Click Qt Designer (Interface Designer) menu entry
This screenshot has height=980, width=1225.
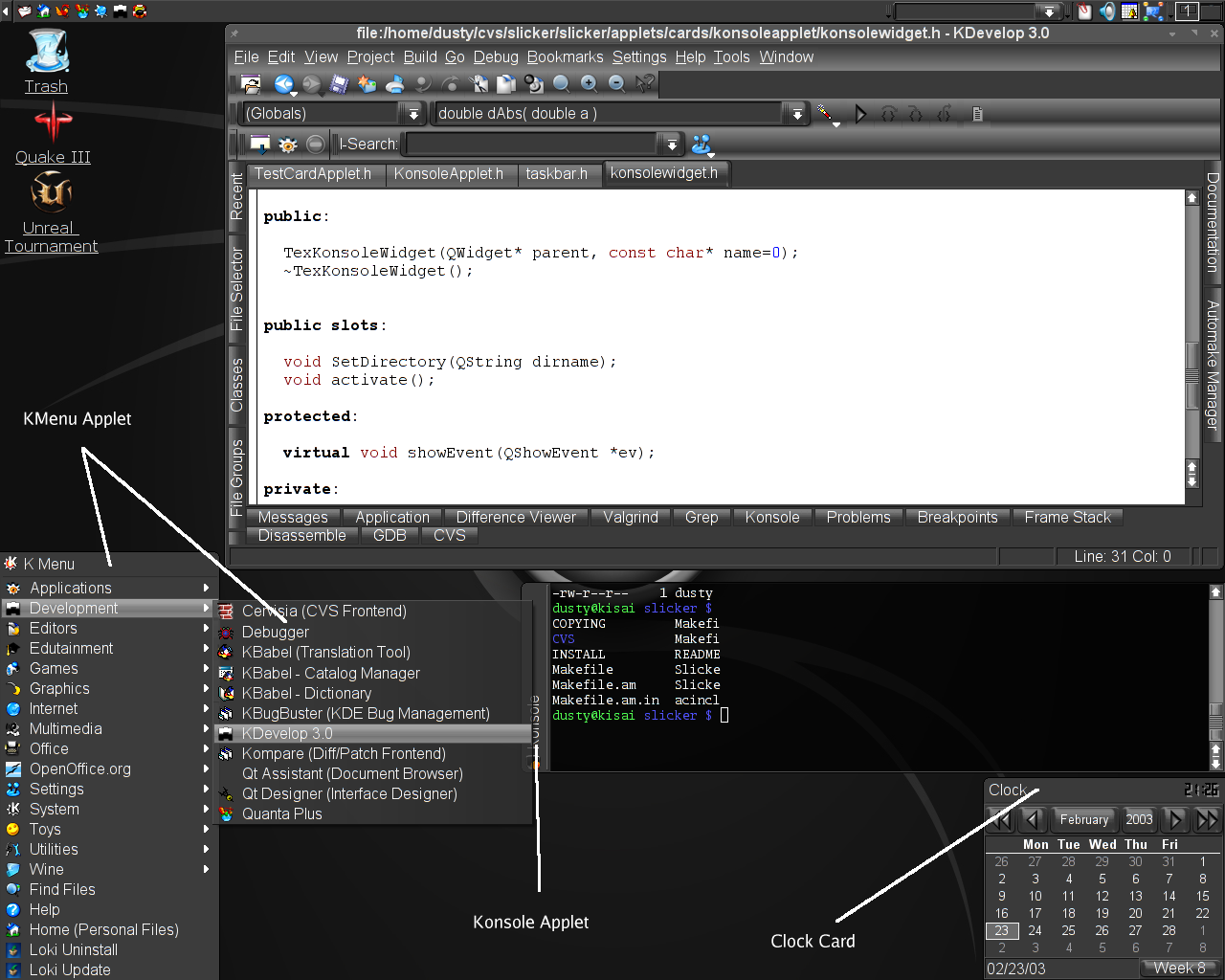[374, 793]
